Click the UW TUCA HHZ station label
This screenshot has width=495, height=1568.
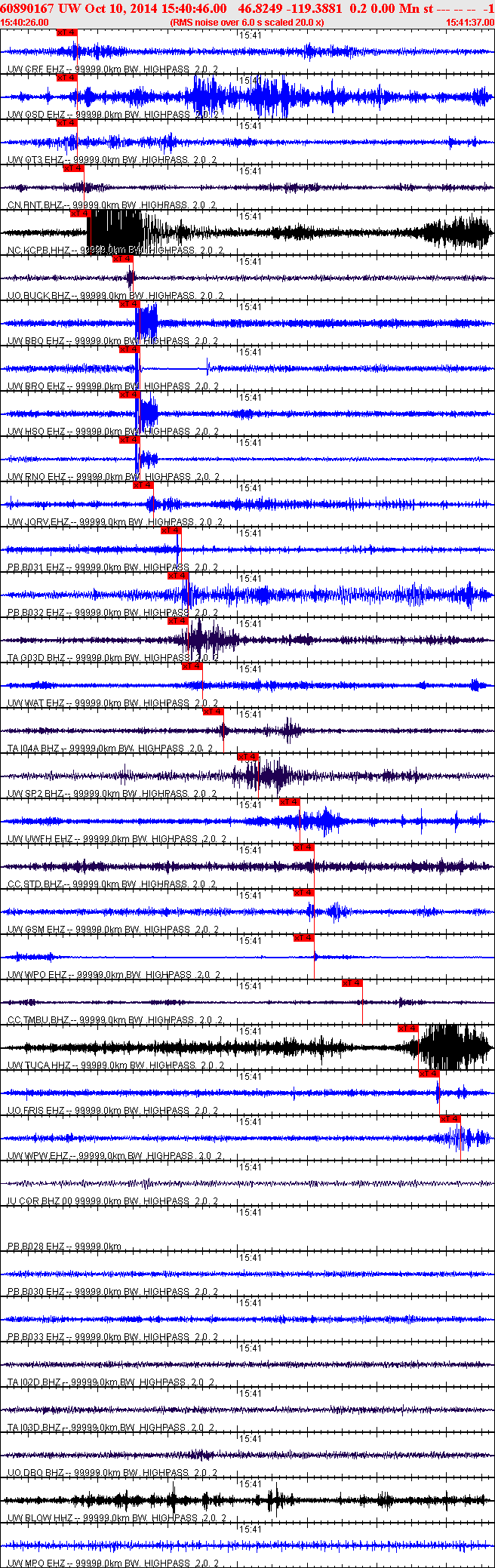[39, 1065]
